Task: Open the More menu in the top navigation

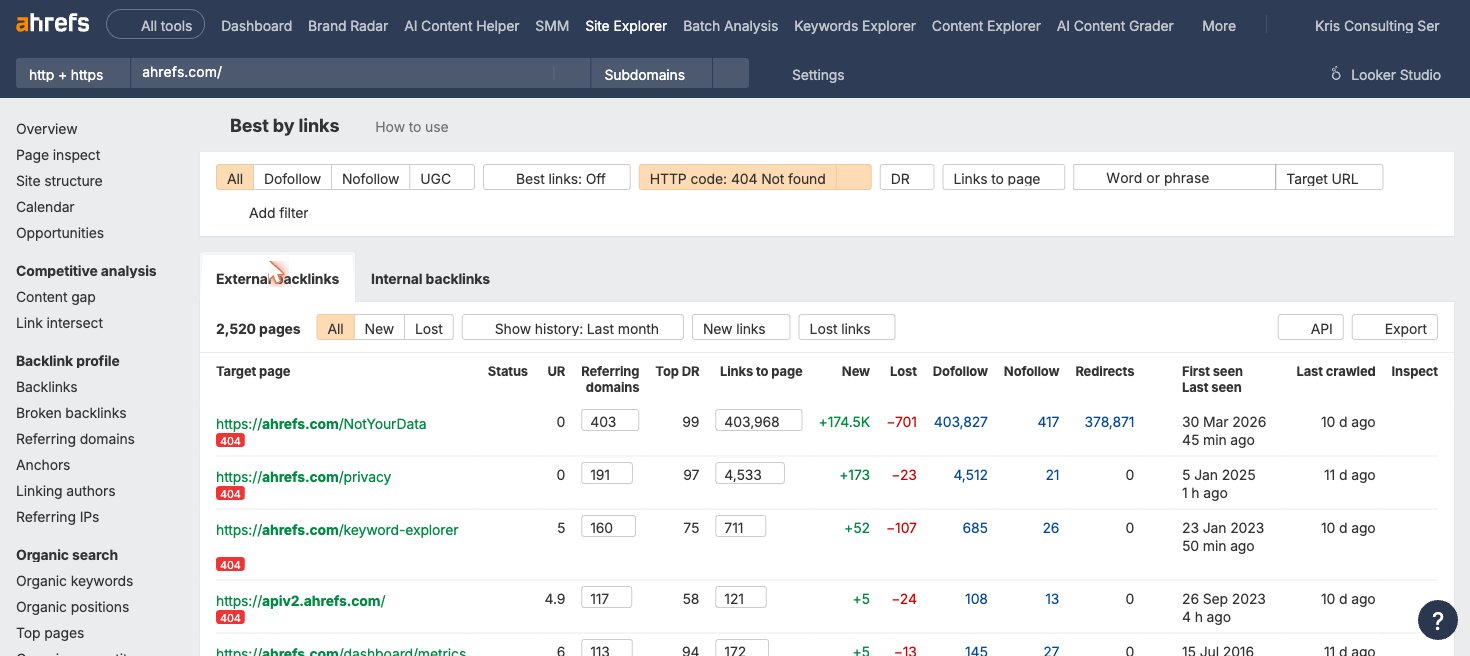Action: (1218, 26)
